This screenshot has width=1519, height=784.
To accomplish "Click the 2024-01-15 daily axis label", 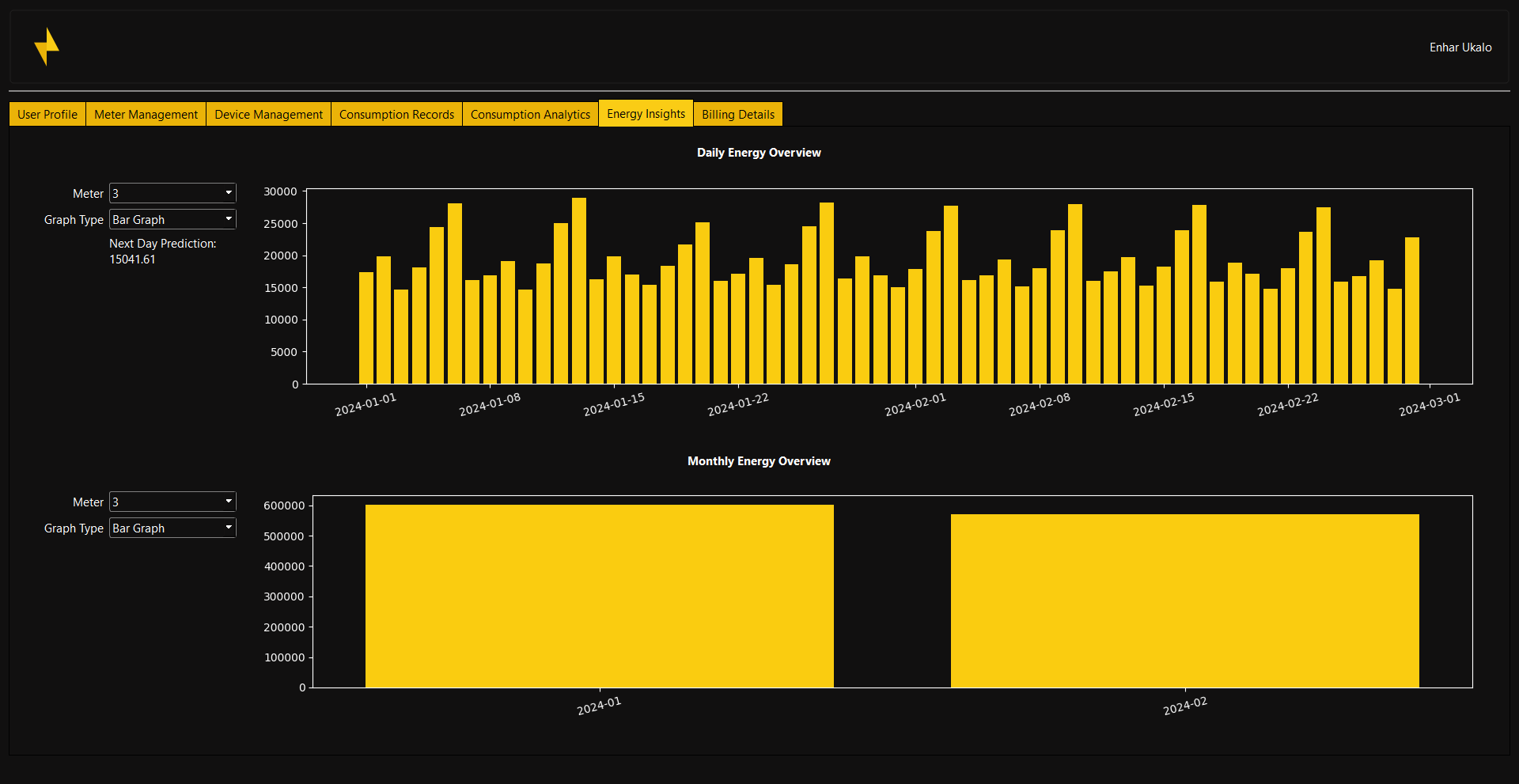I will (614, 404).
